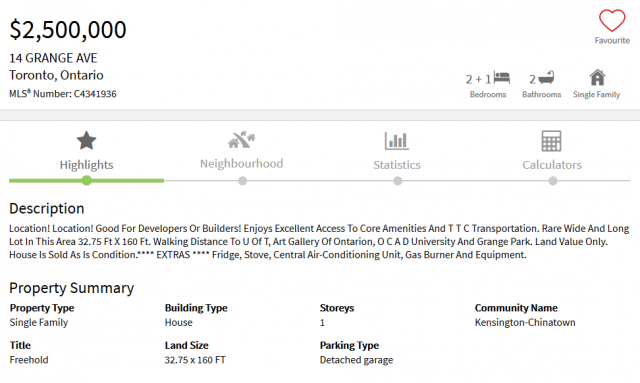
Task: Click the bed icon beside Bedrooms
Action: point(502,78)
